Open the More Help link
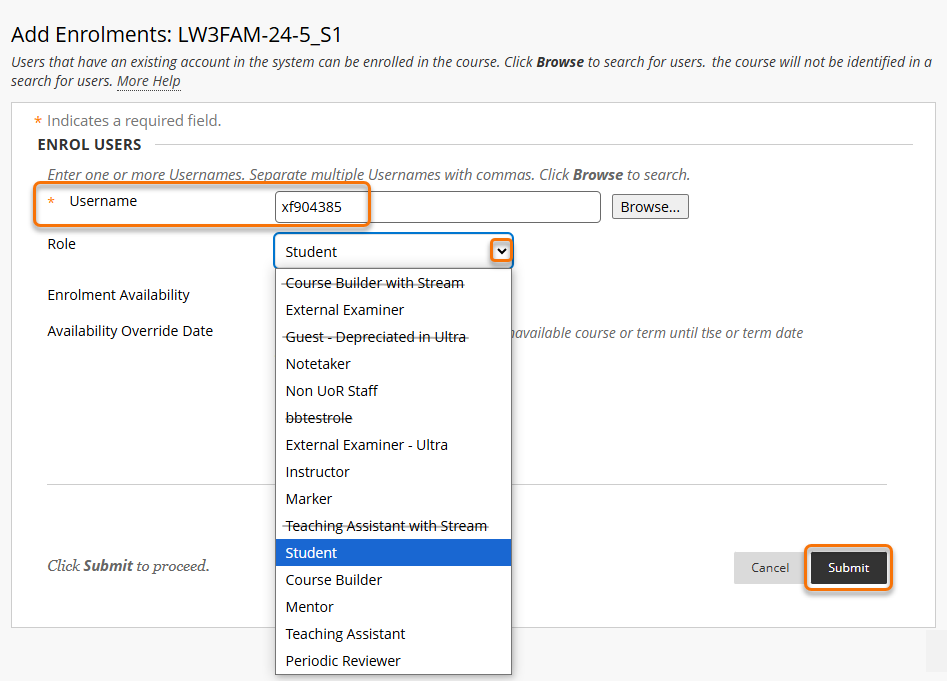This screenshot has width=947, height=681. click(148, 81)
